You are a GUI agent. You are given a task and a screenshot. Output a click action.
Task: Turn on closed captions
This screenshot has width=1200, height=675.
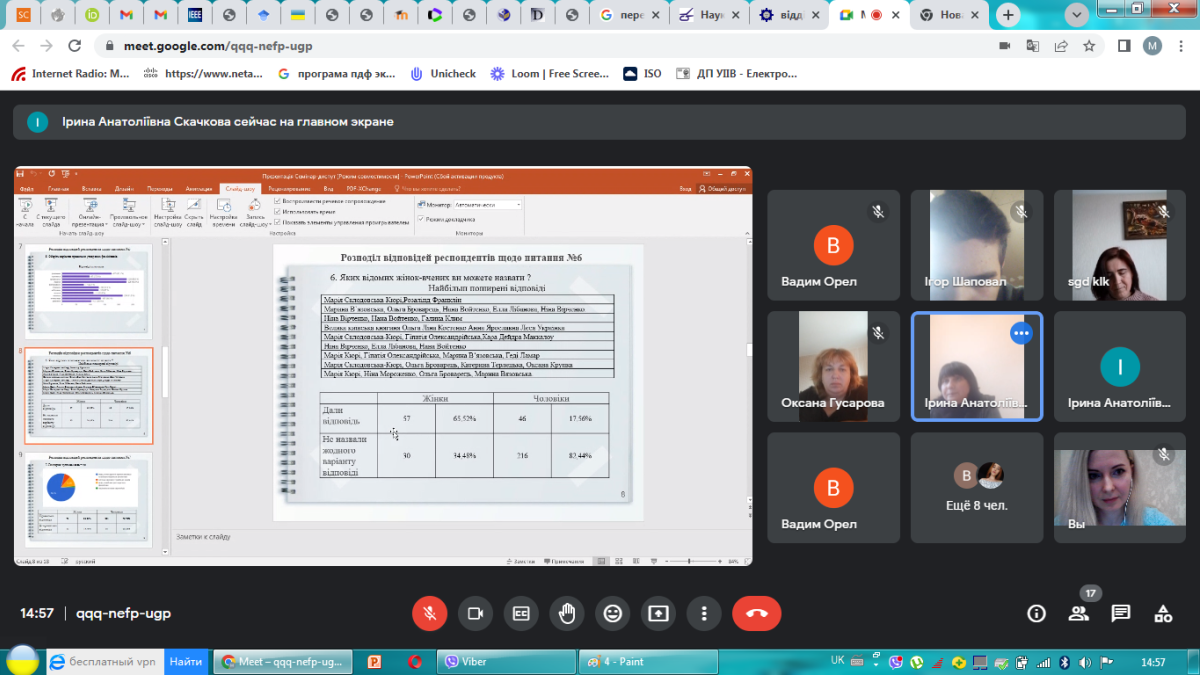tap(521, 613)
